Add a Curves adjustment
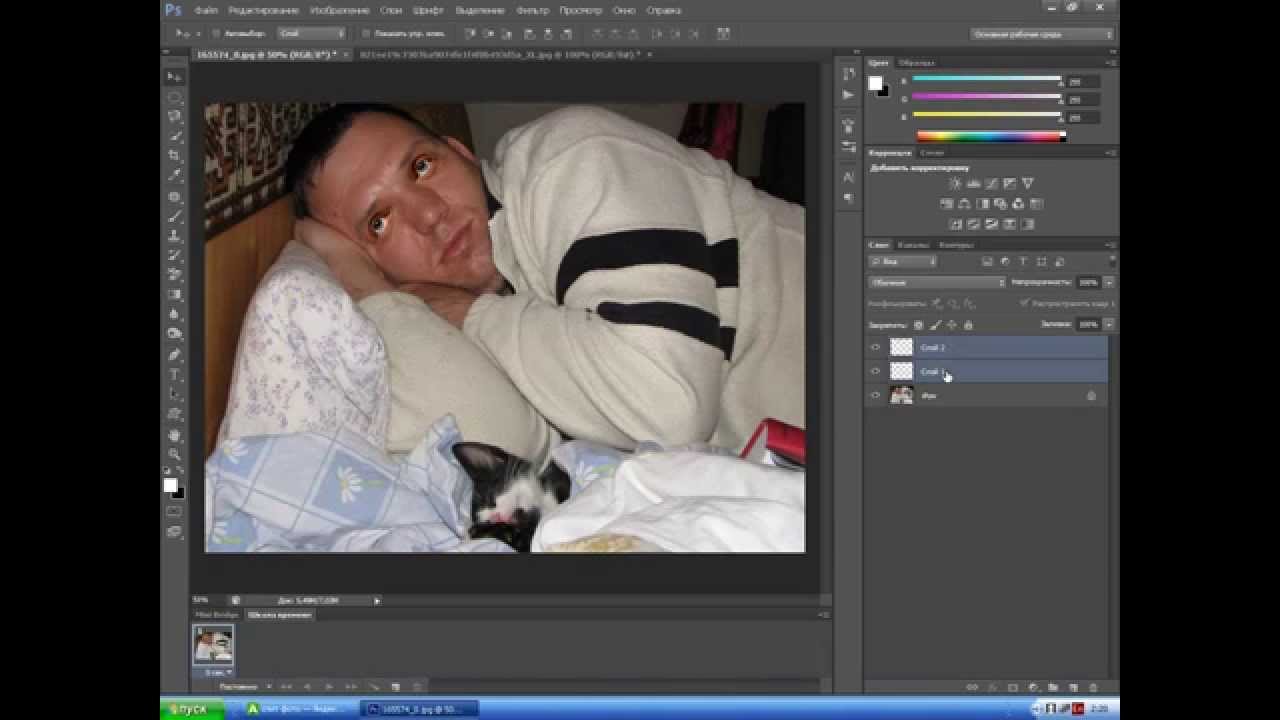1280x720 pixels. pos(991,184)
